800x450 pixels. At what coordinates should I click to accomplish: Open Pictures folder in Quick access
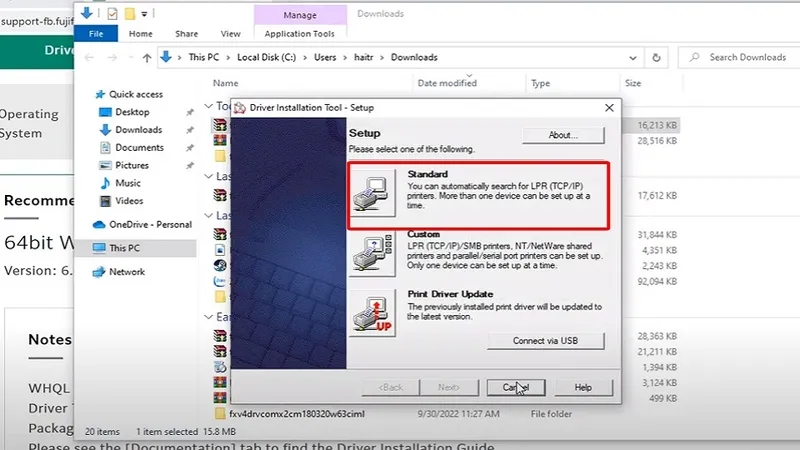coord(131,165)
